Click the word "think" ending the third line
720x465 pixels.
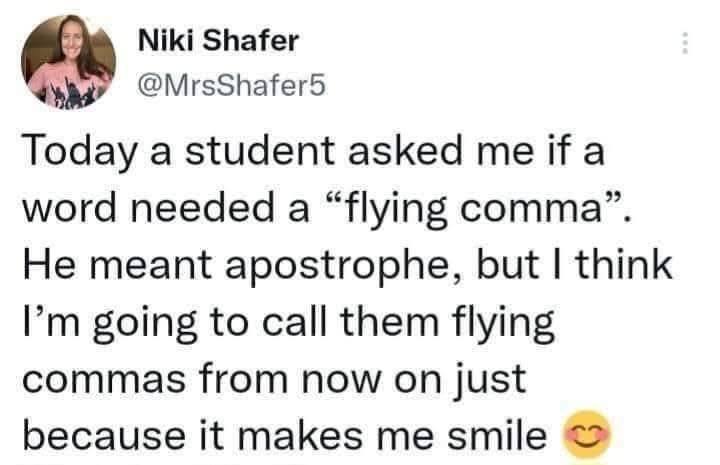pos(624,264)
